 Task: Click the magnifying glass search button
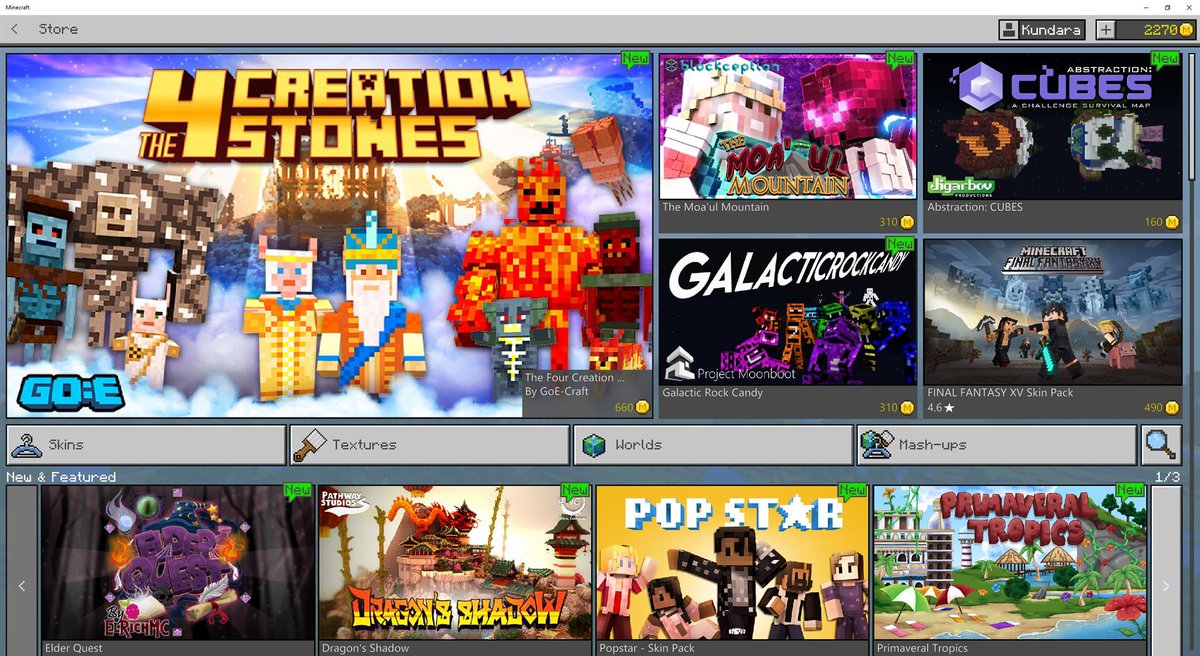tap(1161, 445)
